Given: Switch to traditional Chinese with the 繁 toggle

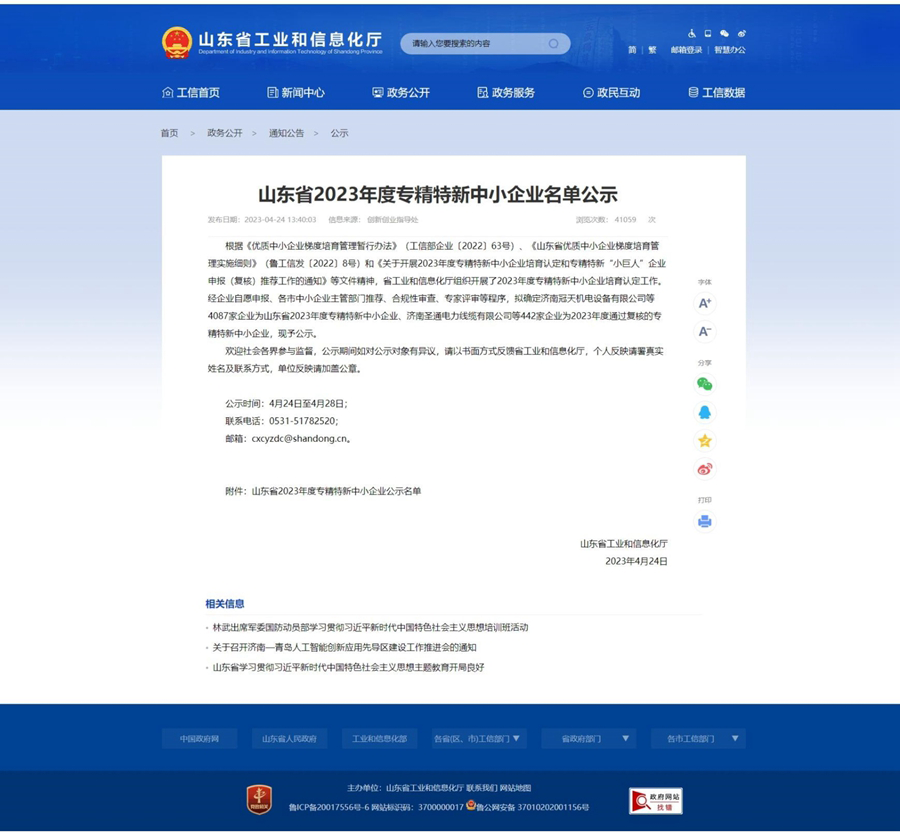Looking at the screenshot, I should [652, 50].
